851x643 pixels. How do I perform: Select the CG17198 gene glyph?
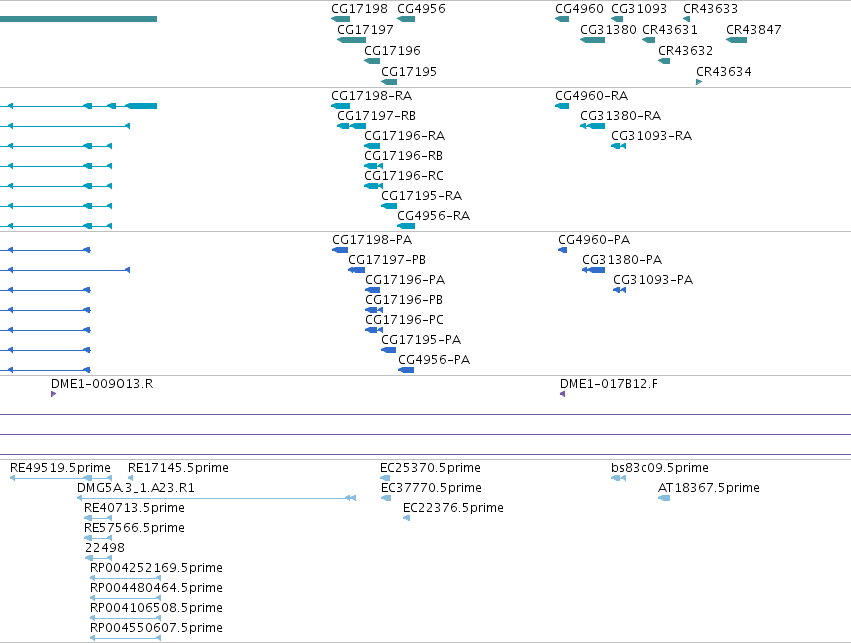coord(340,19)
